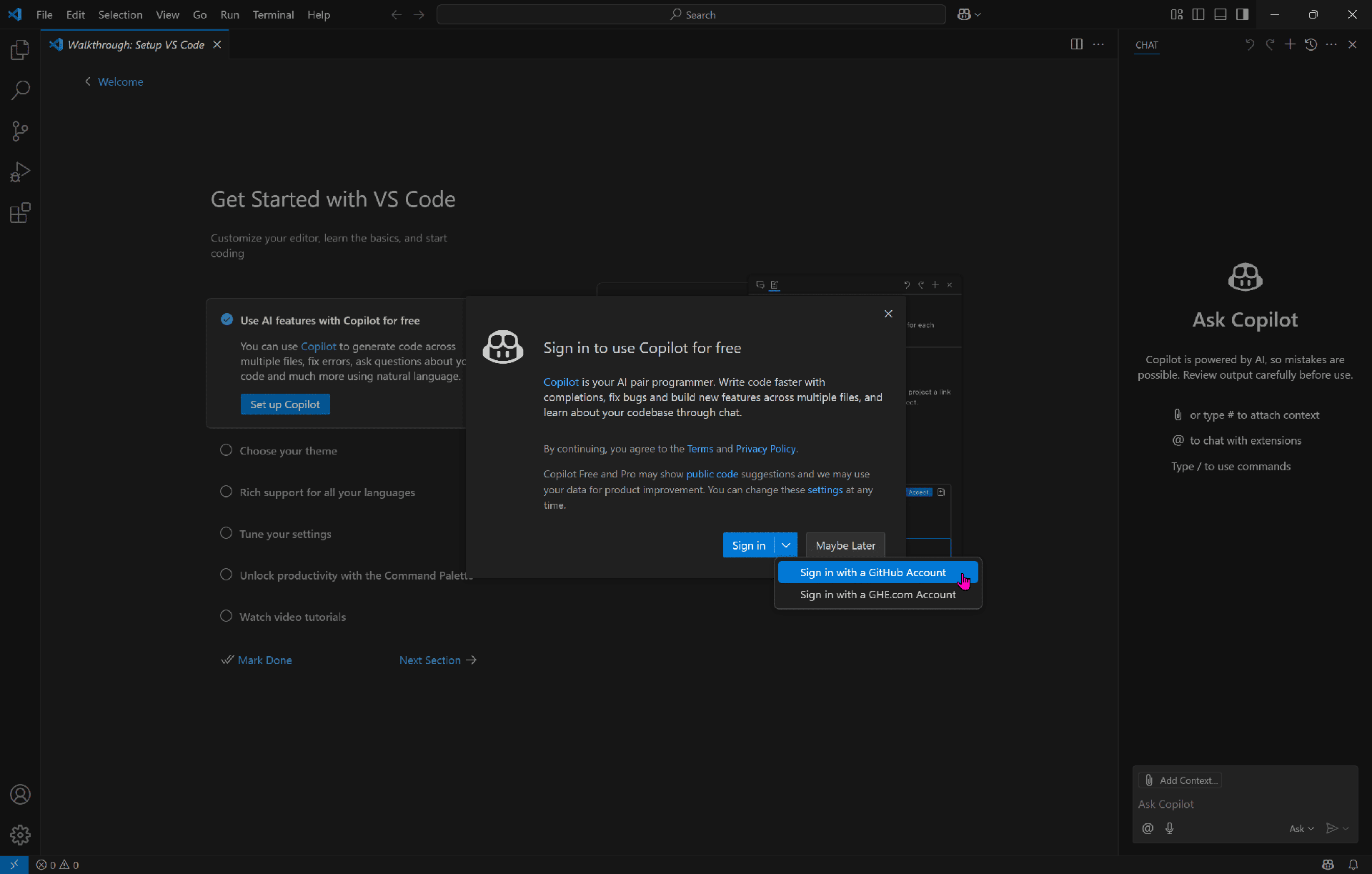1372x874 pixels.
Task: Open the Extensions view
Action: (20, 213)
